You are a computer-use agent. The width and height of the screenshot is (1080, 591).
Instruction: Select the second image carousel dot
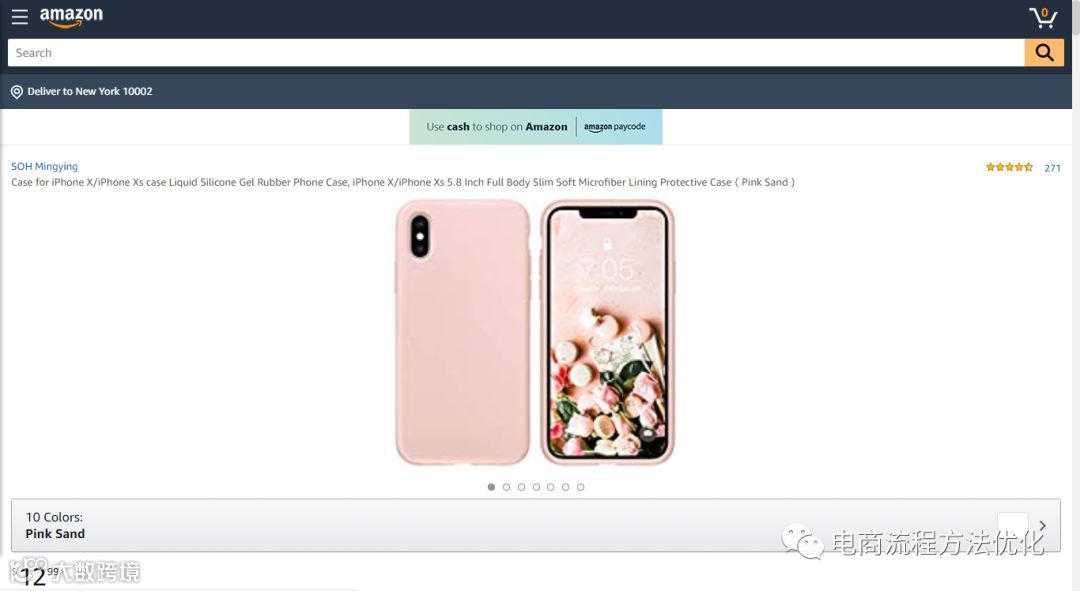pyautogui.click(x=506, y=487)
